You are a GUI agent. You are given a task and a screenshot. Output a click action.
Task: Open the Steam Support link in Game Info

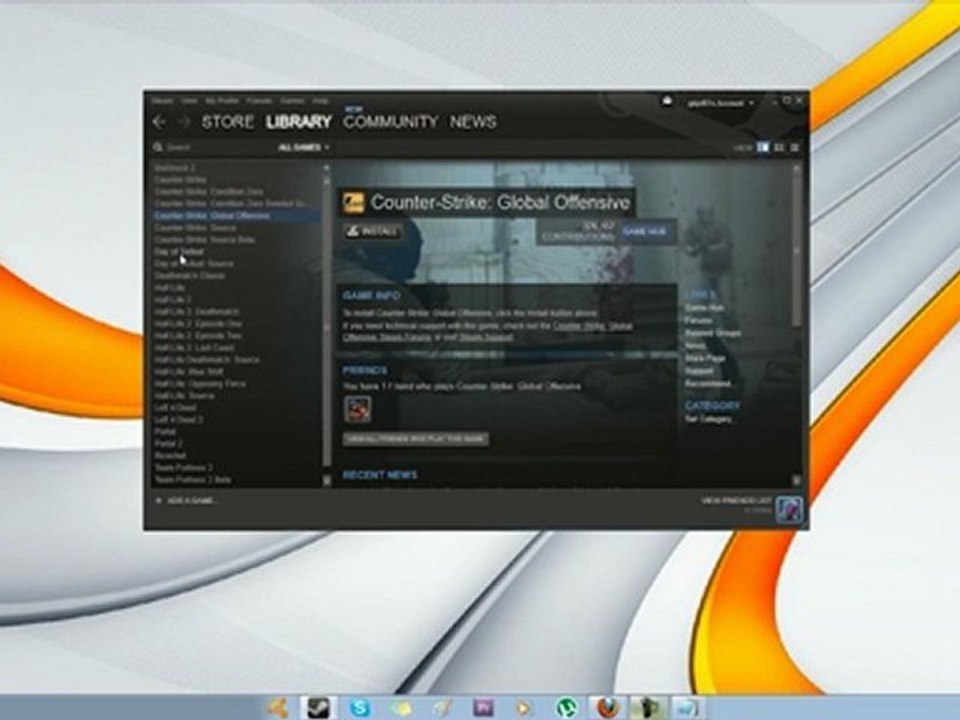[x=486, y=337]
